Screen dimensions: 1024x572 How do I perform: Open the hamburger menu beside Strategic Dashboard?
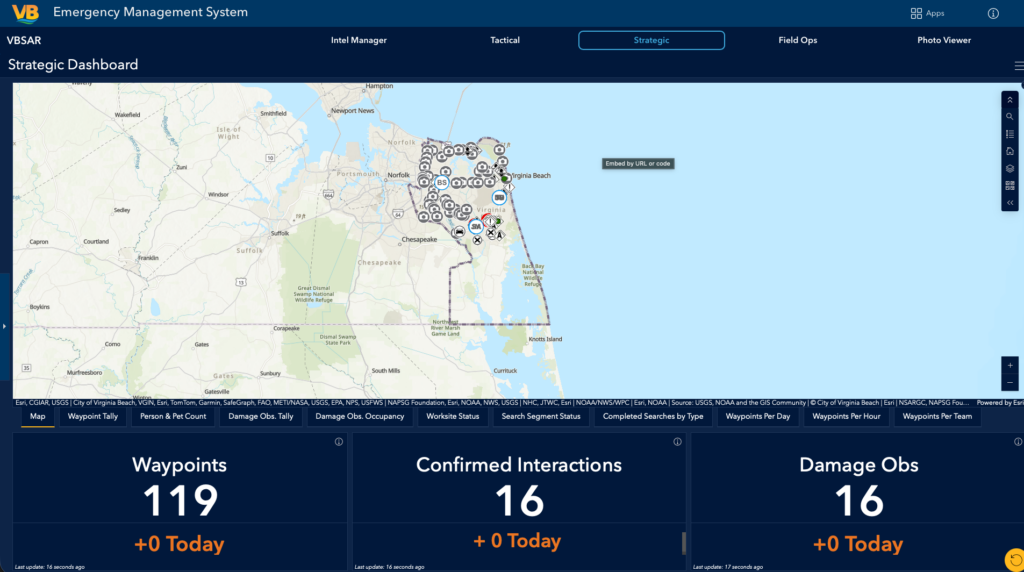[1019, 65]
